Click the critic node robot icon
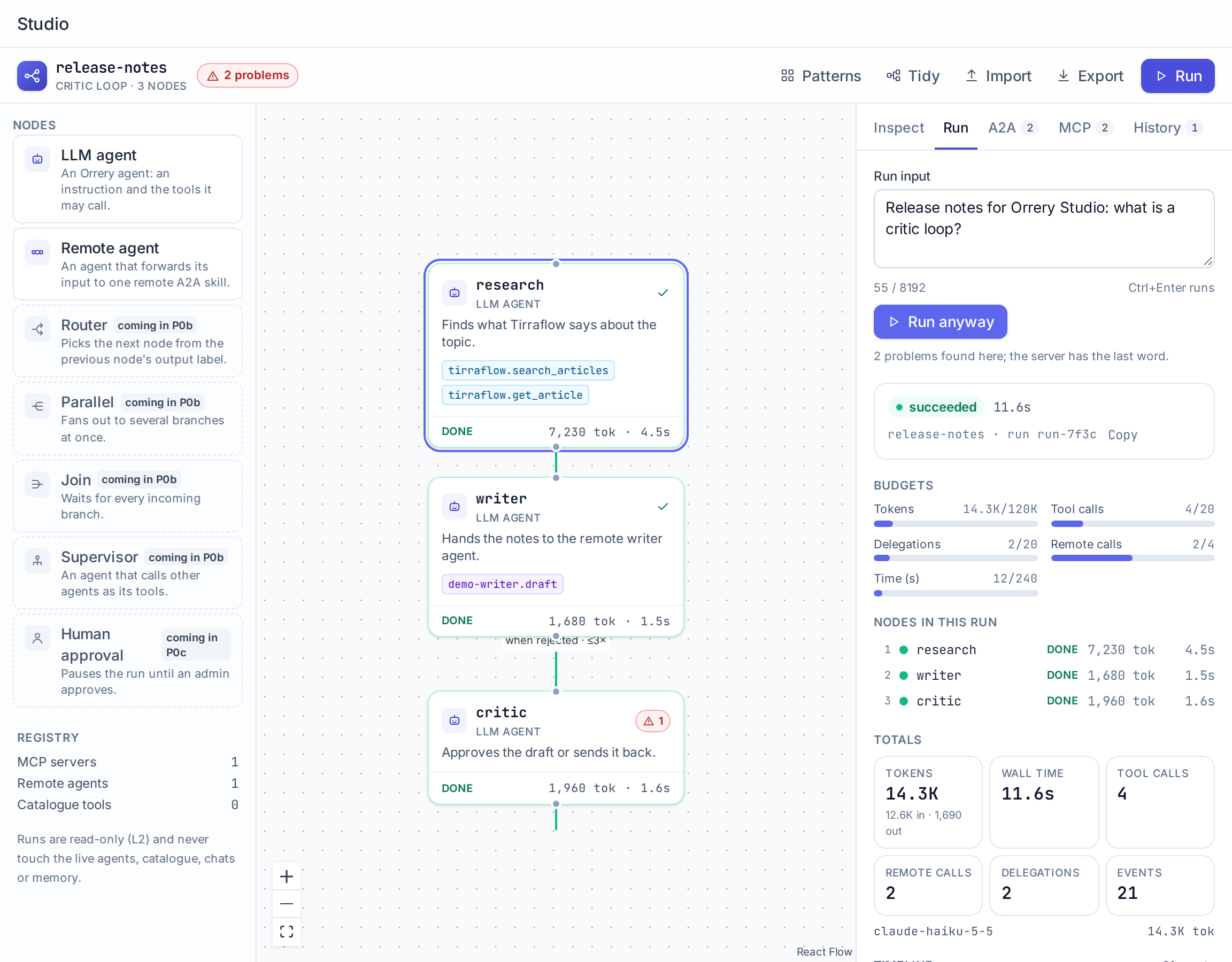1232x962 pixels. pos(454,720)
